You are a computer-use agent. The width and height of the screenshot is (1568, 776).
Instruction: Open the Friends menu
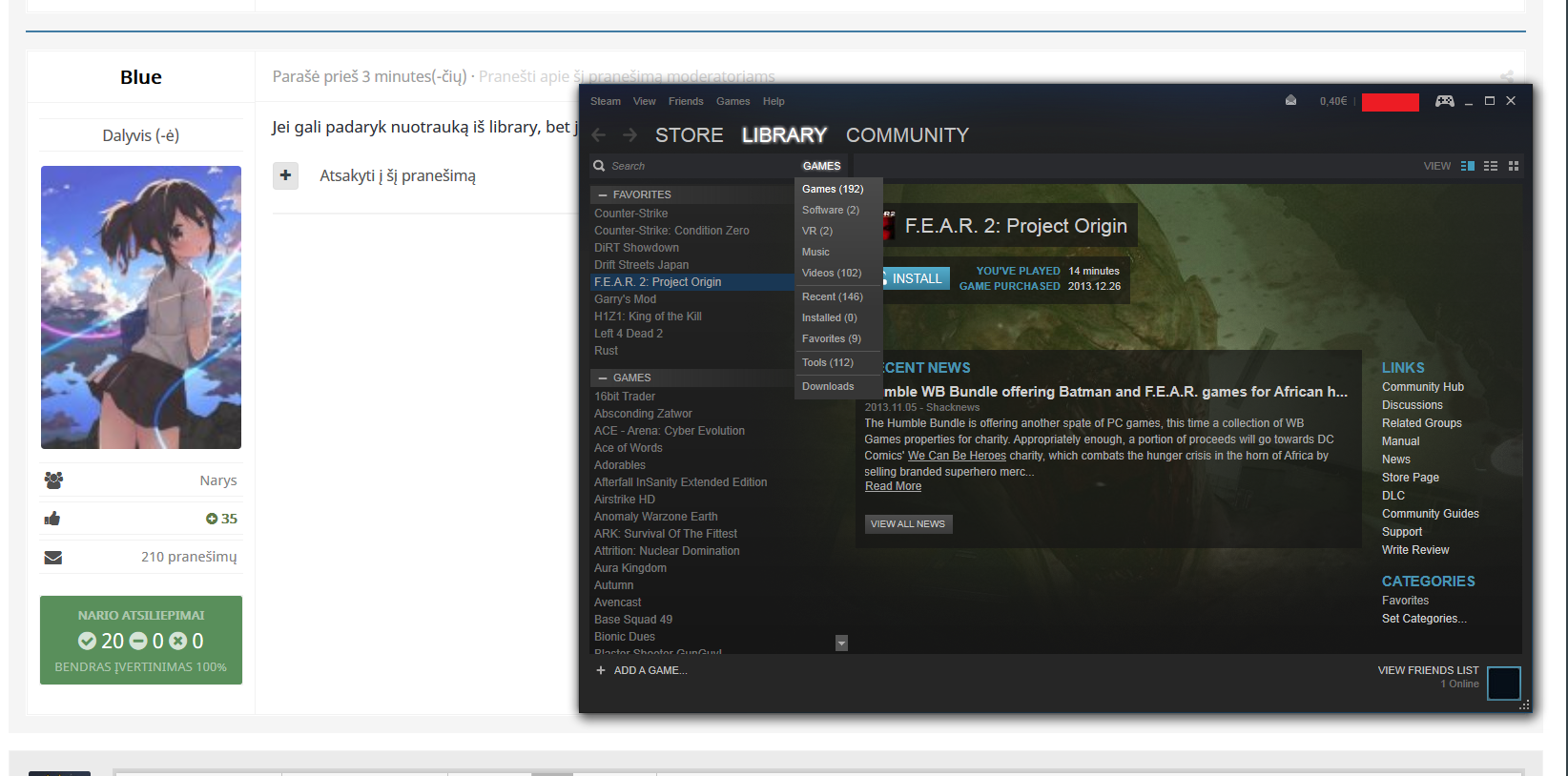coord(686,101)
